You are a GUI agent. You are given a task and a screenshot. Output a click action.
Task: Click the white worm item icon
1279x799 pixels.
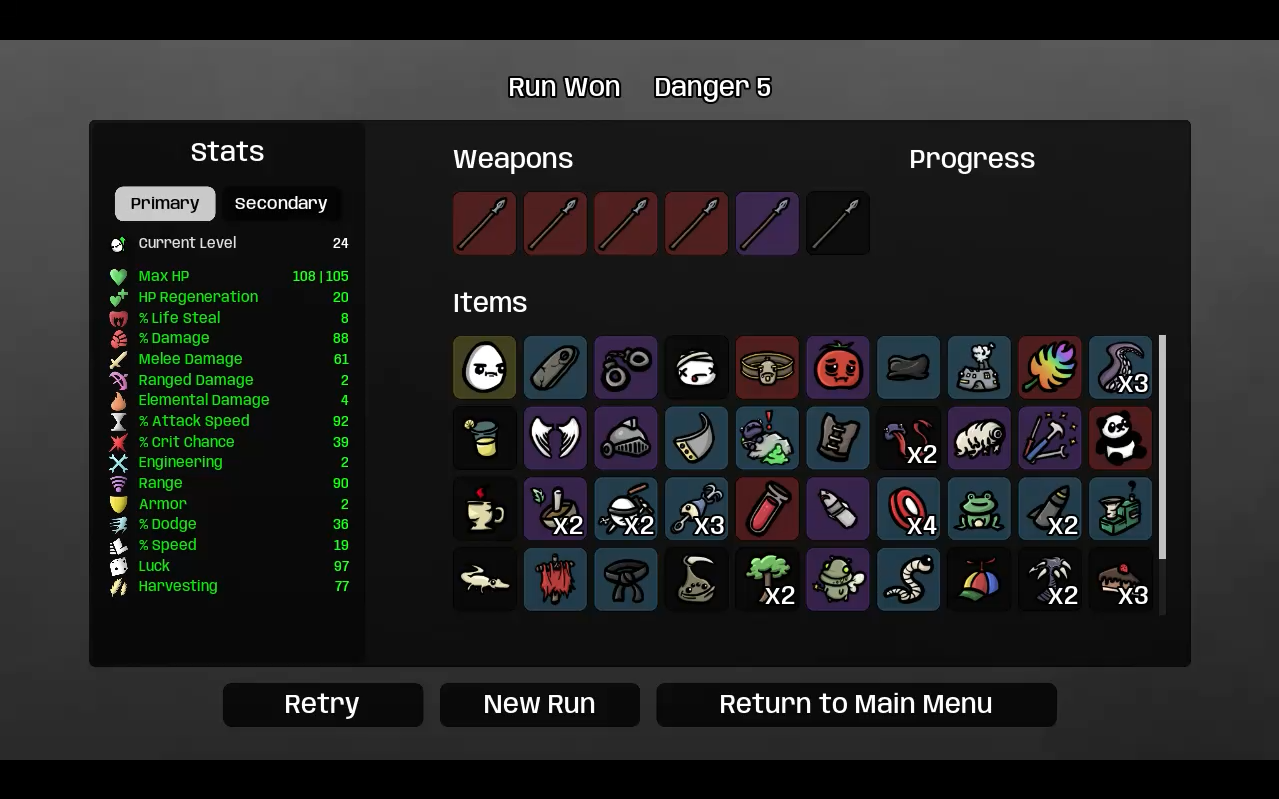click(x=908, y=579)
